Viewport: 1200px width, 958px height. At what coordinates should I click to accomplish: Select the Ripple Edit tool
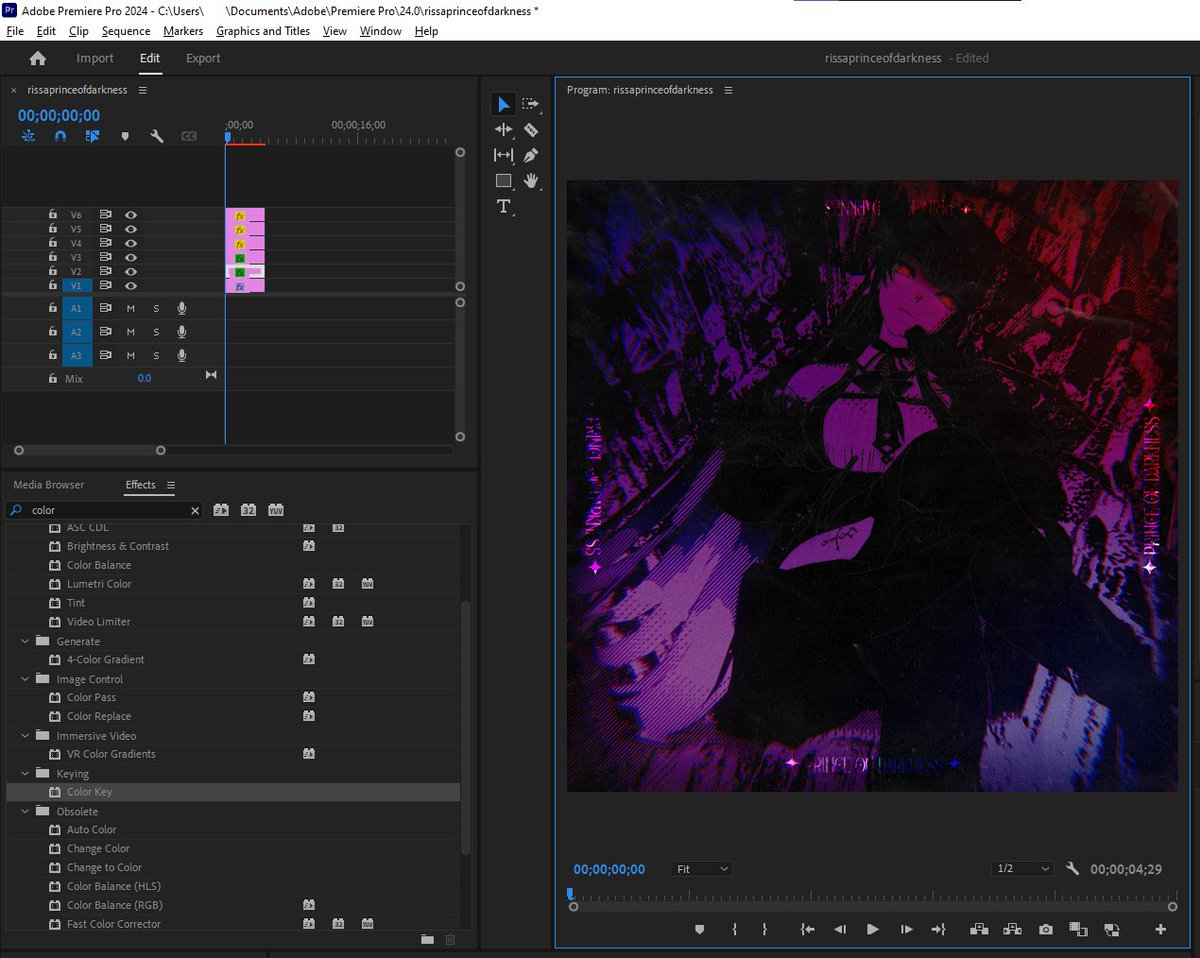coord(503,129)
